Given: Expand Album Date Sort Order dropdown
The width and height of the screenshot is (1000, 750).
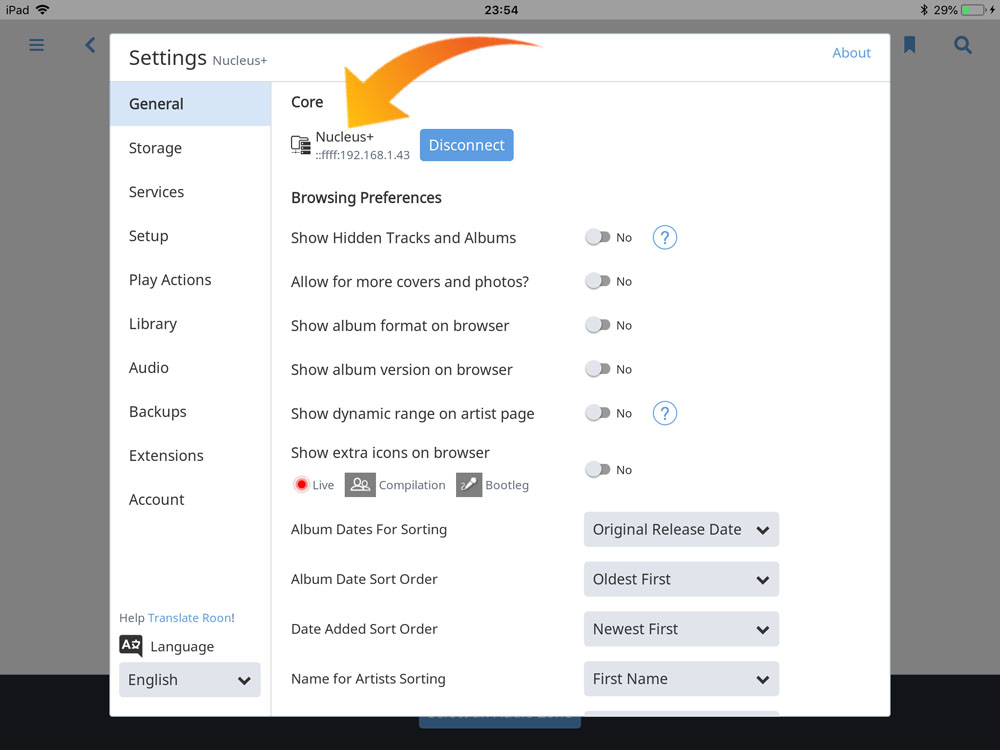Looking at the screenshot, I should click(x=680, y=580).
